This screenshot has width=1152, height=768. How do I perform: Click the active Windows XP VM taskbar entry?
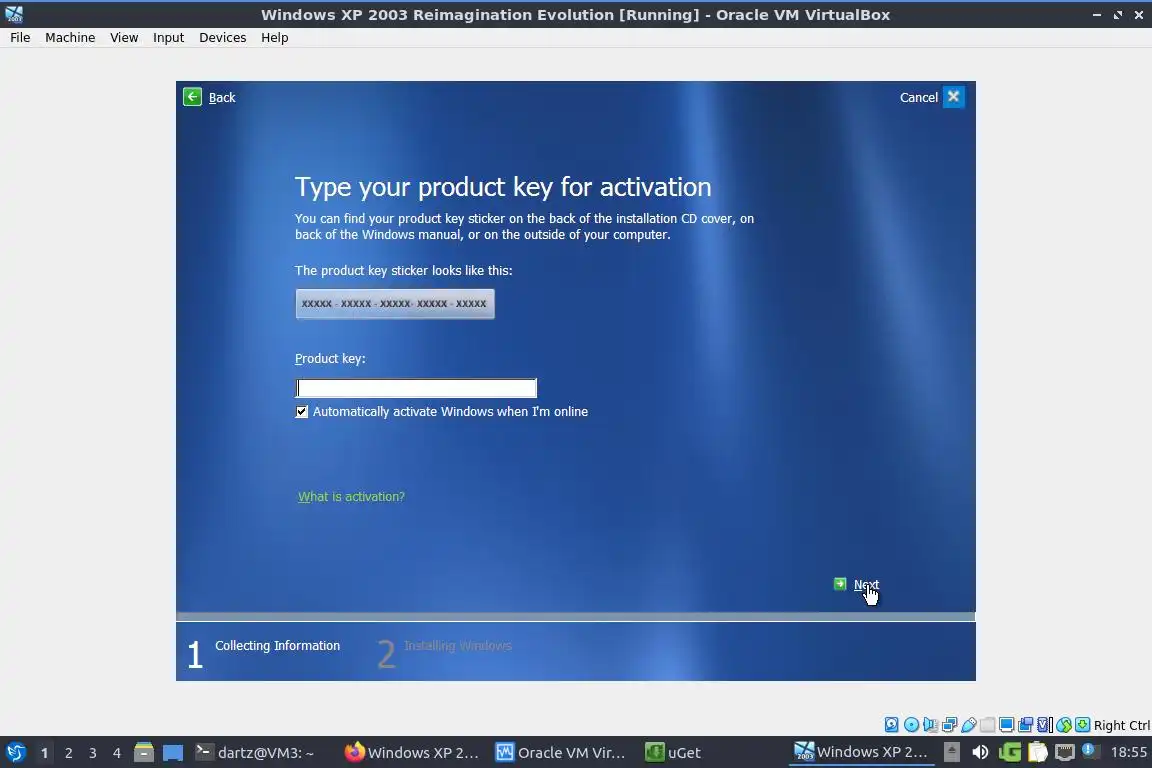coord(860,752)
